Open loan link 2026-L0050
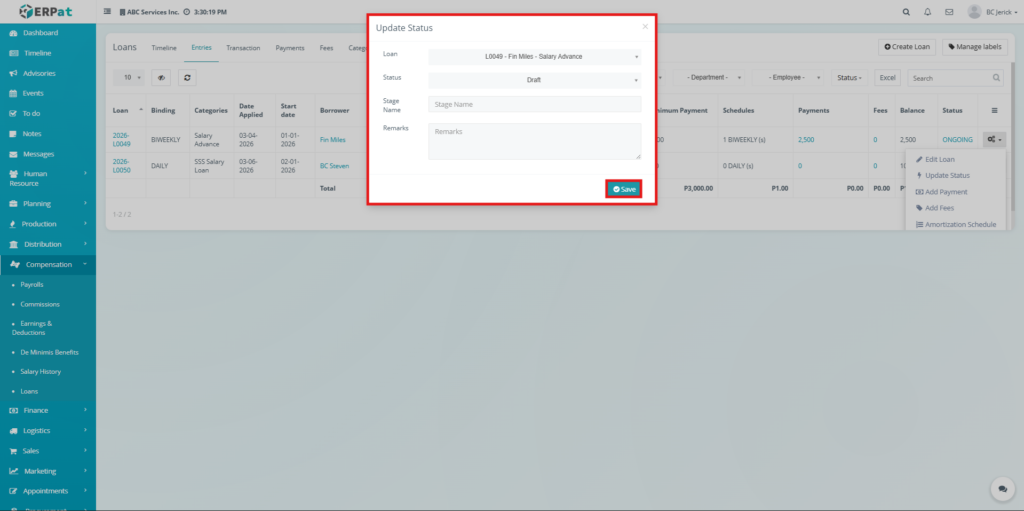1024x511 pixels. coord(121,166)
